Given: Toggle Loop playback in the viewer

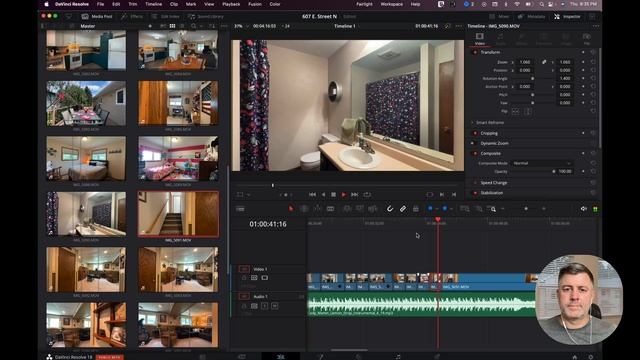Looking at the screenshot, I should click(367, 195).
